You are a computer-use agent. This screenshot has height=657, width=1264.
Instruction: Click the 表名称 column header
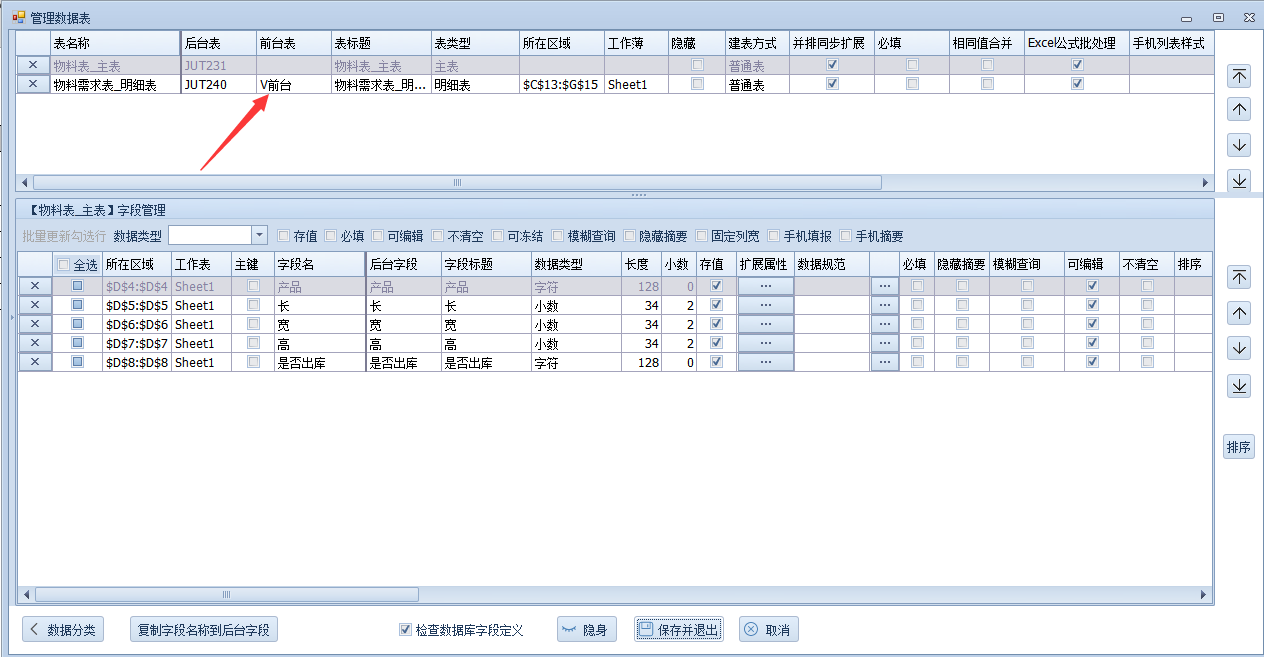pyautogui.click(x=113, y=44)
